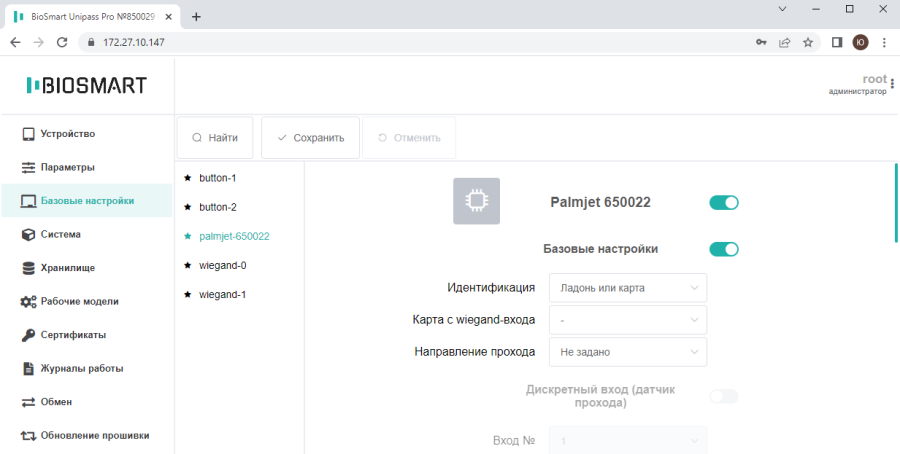Close the BioSmart Unipass Pro tab
This screenshot has width=900, height=454.
(x=168, y=17)
